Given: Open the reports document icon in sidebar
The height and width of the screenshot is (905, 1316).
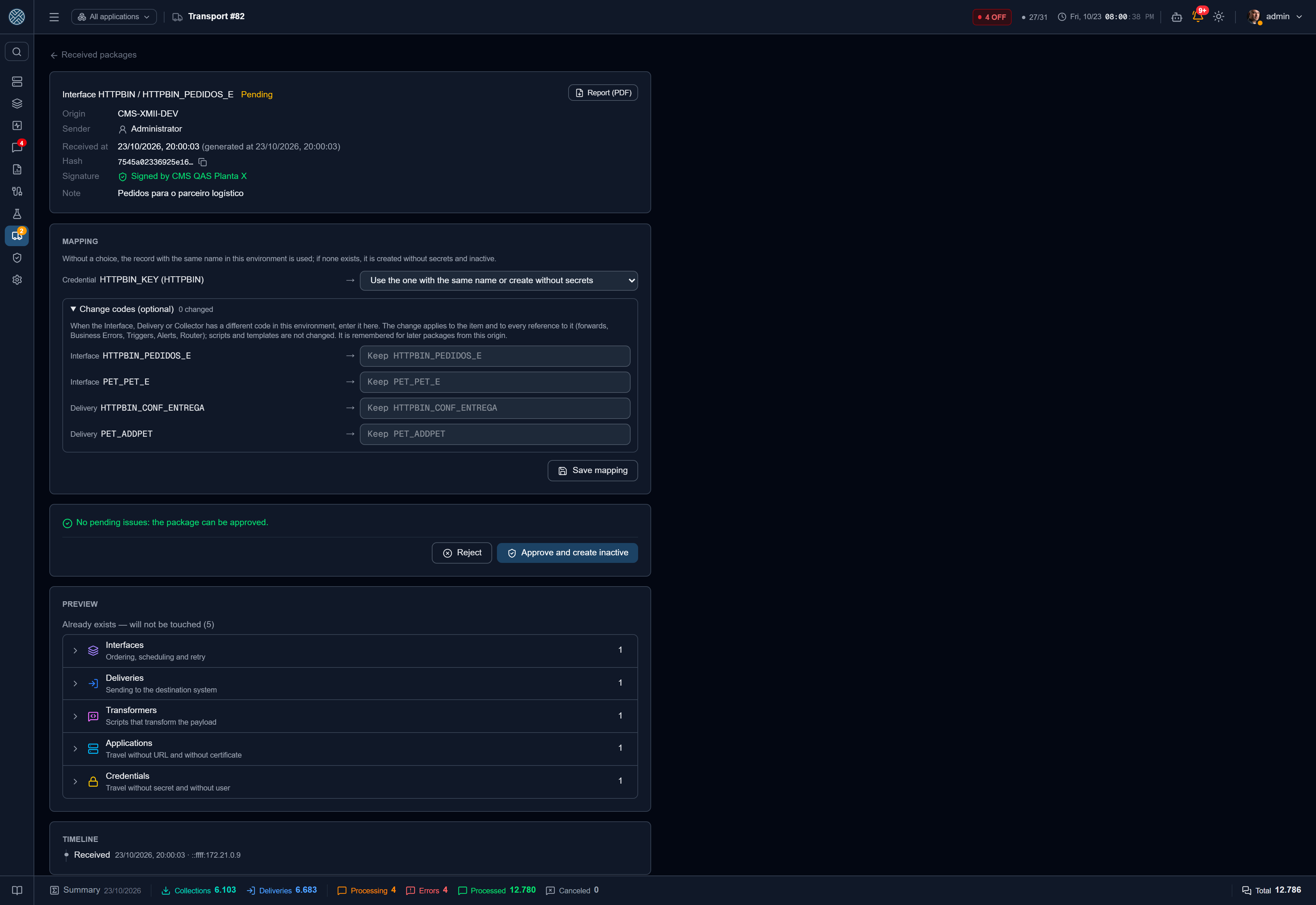Looking at the screenshot, I should pyautogui.click(x=17, y=170).
